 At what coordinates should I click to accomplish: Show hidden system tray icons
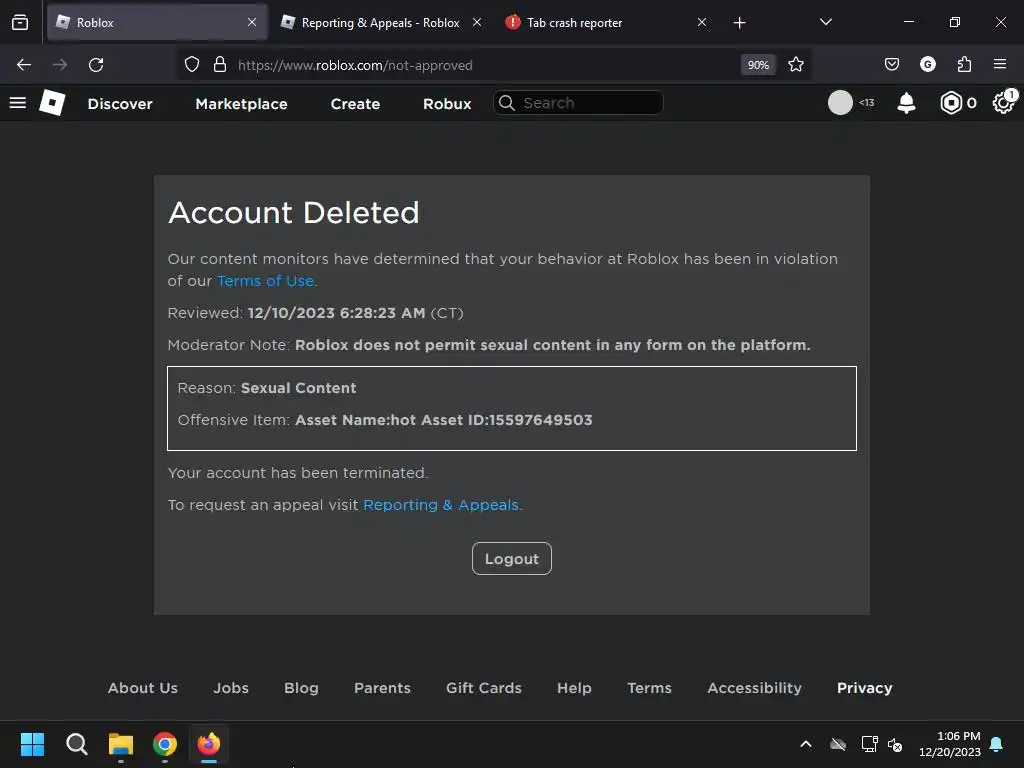pos(806,744)
